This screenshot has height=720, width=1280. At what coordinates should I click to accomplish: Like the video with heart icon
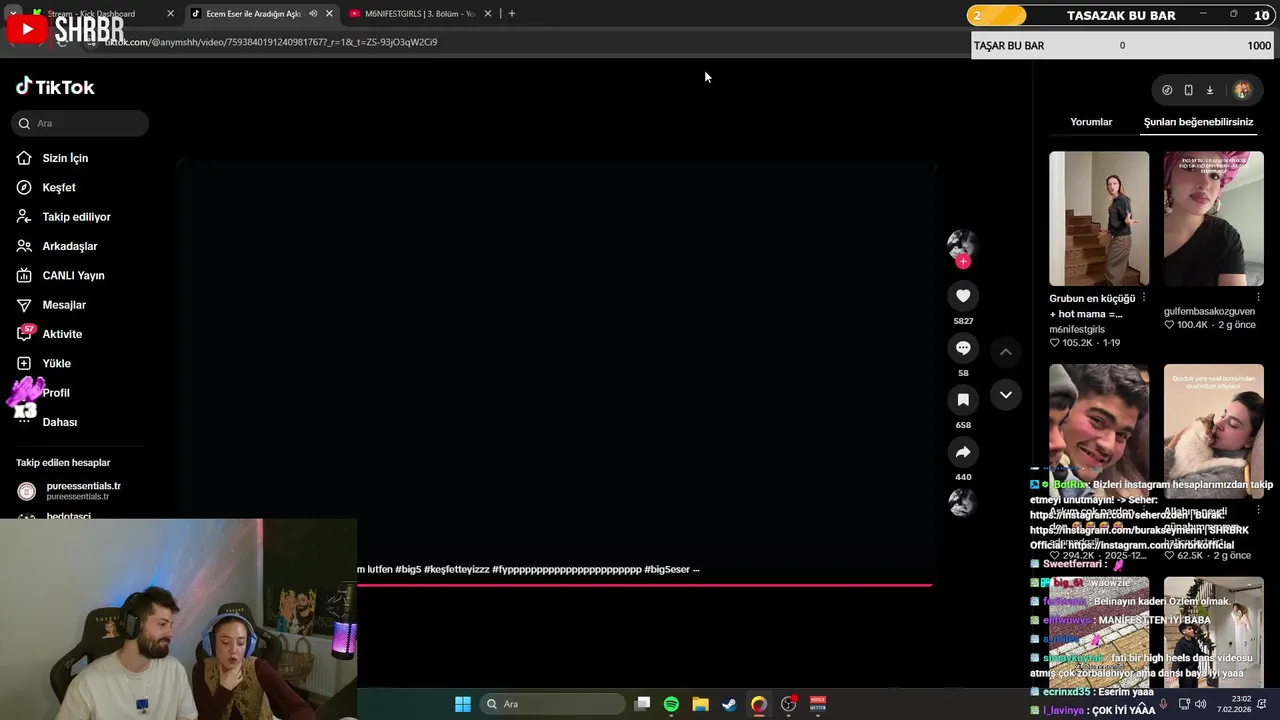963,296
